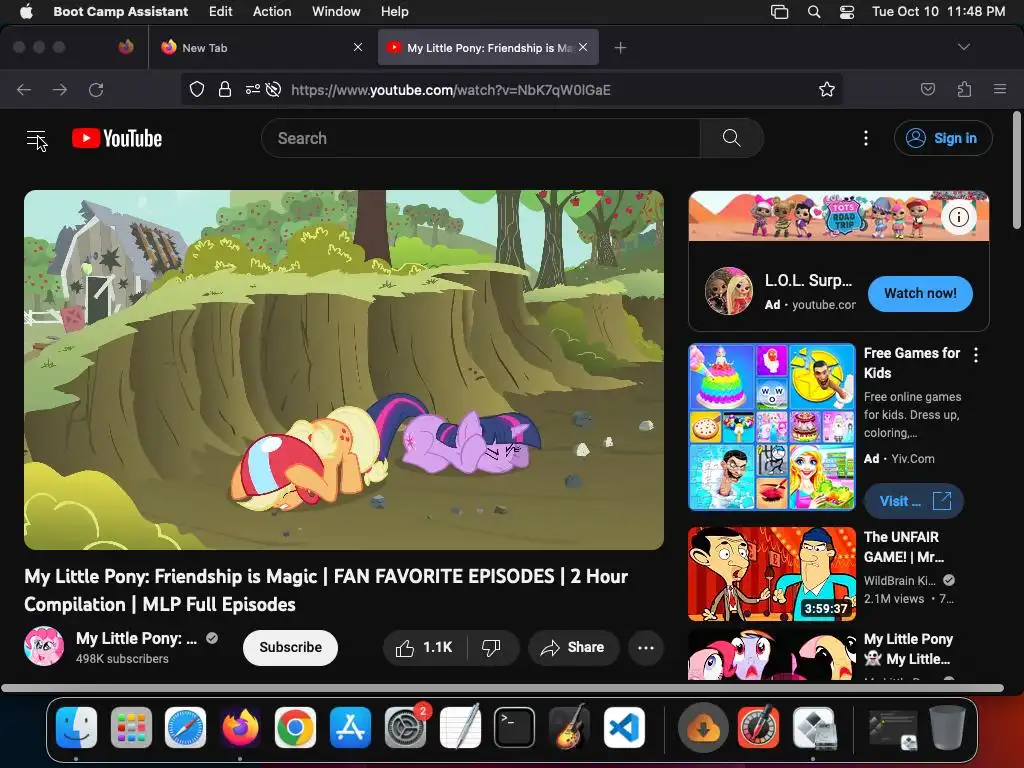Click Watch now! on the L.O.L. ad

tap(920, 293)
